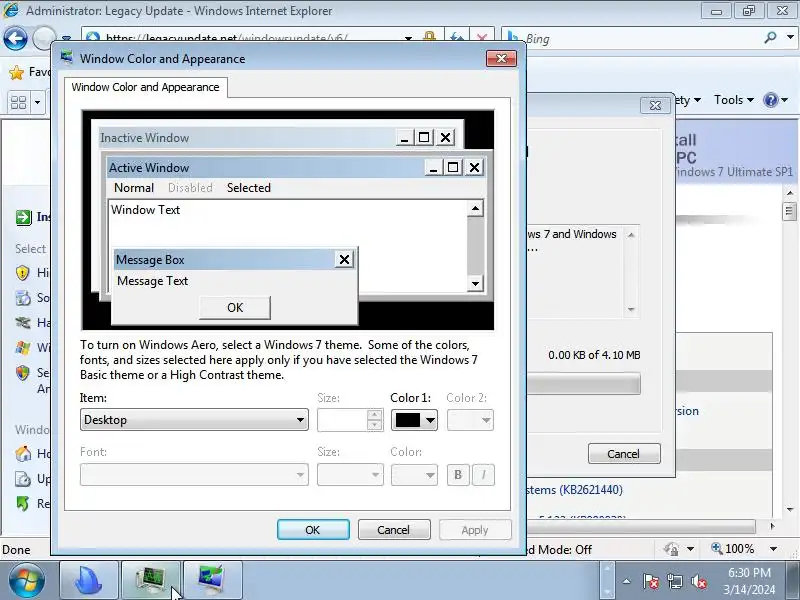Click the green install arrow icon in sidebar
800x600 pixels.
click(x=23, y=217)
